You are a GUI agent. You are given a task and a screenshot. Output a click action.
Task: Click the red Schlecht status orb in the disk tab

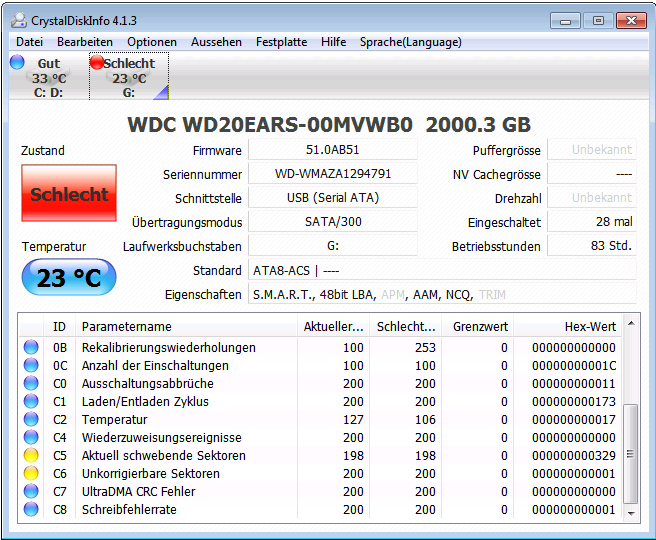(97, 62)
